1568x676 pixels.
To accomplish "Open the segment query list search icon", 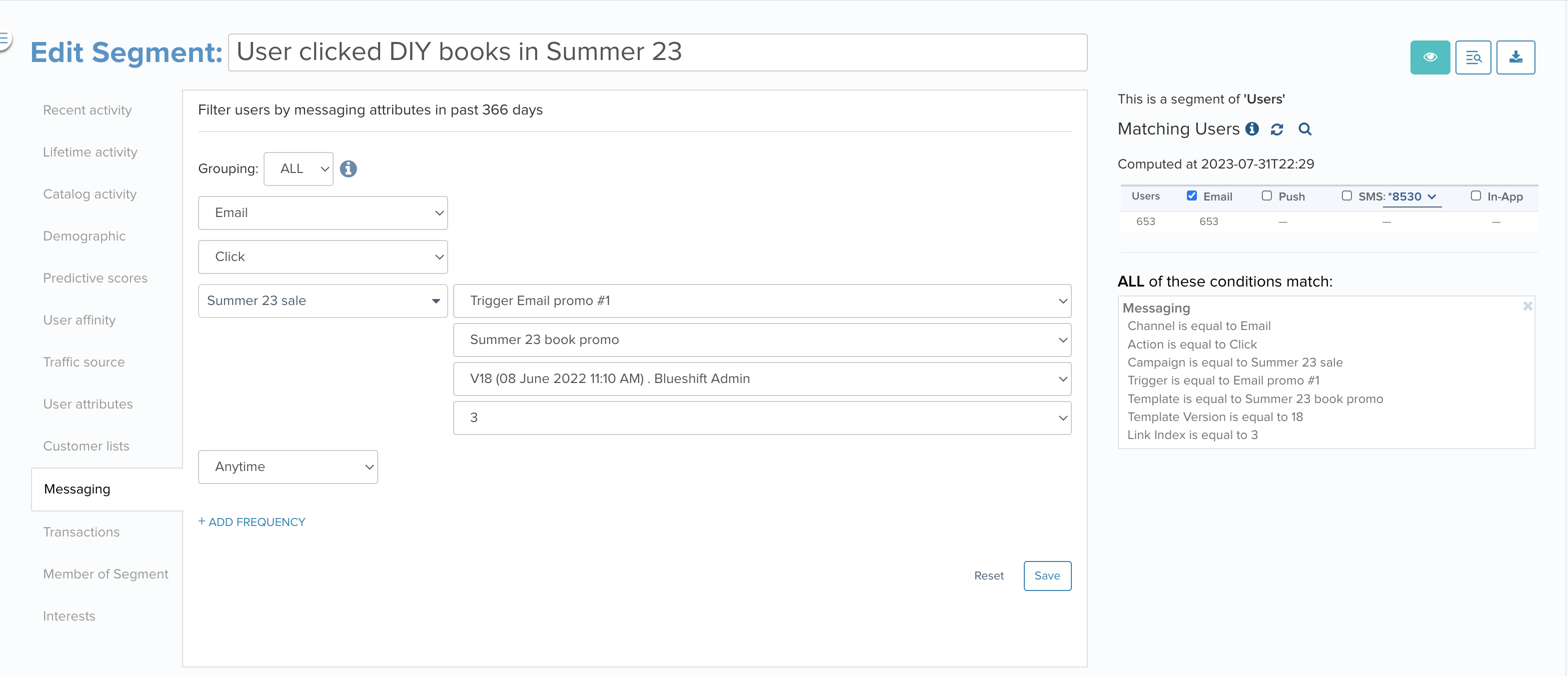I will pyautogui.click(x=1473, y=57).
